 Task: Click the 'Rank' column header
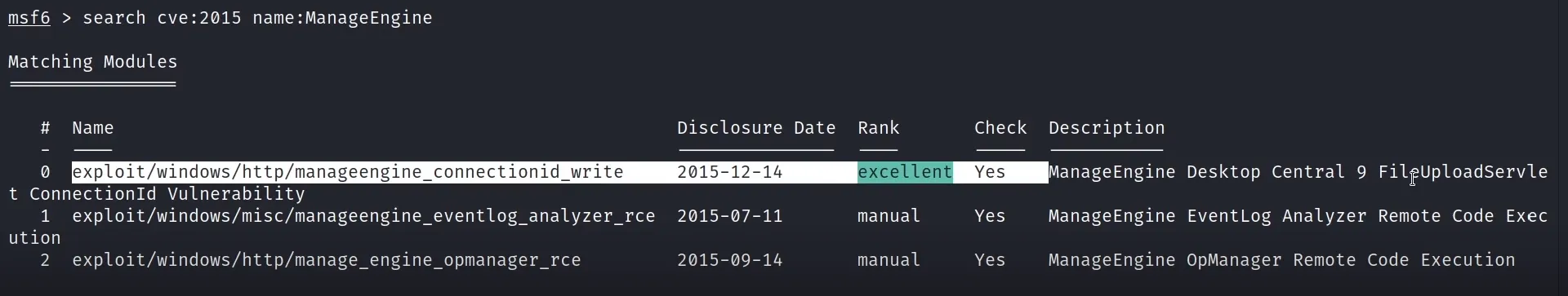878,128
